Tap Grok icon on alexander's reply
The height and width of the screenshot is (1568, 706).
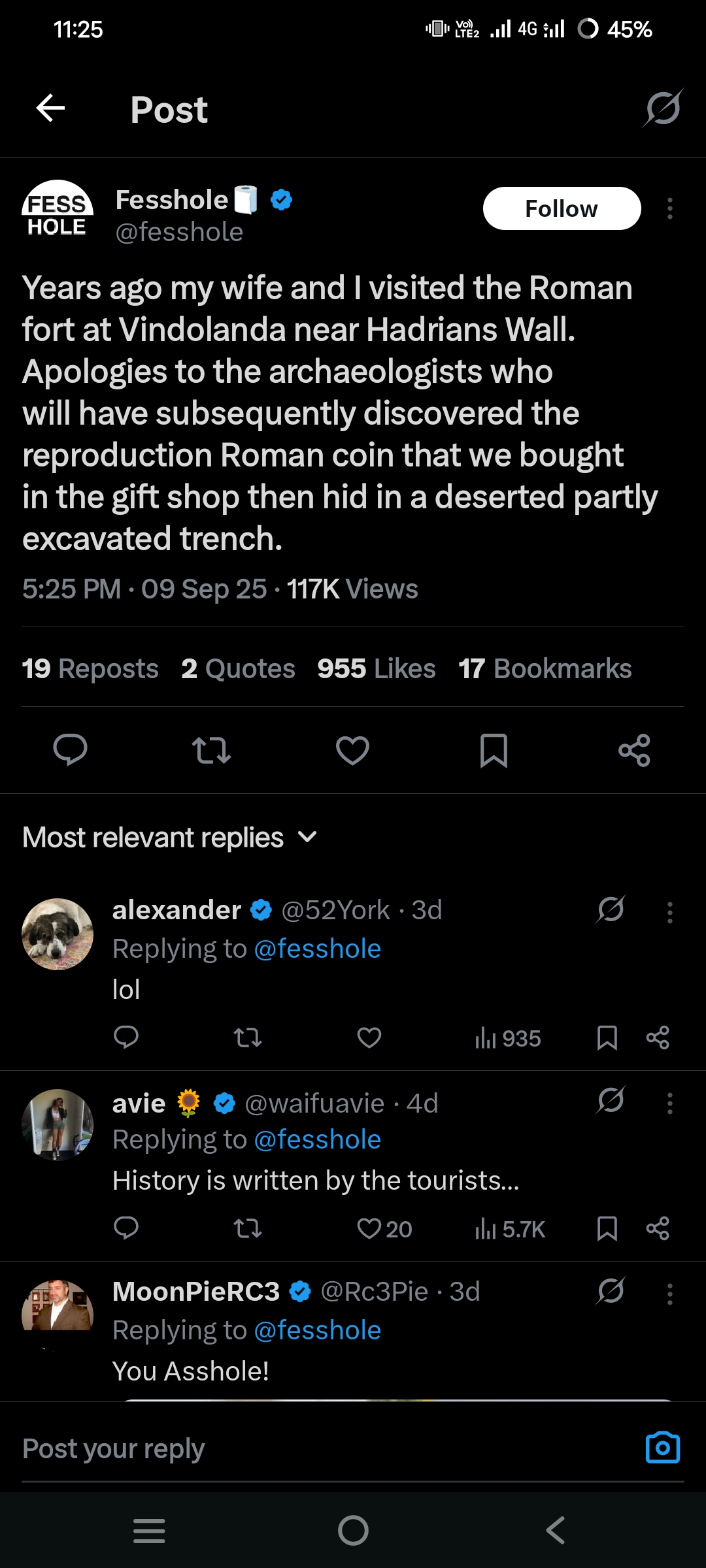[611, 909]
